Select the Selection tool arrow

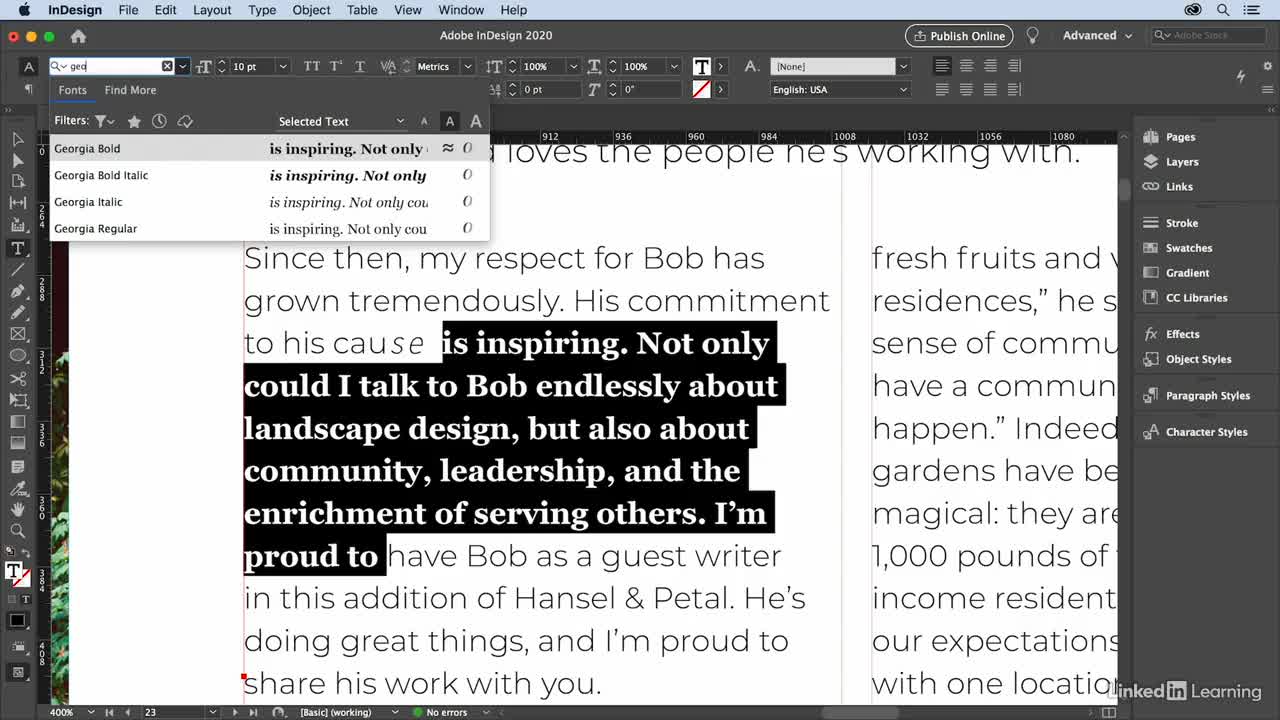click(x=17, y=139)
